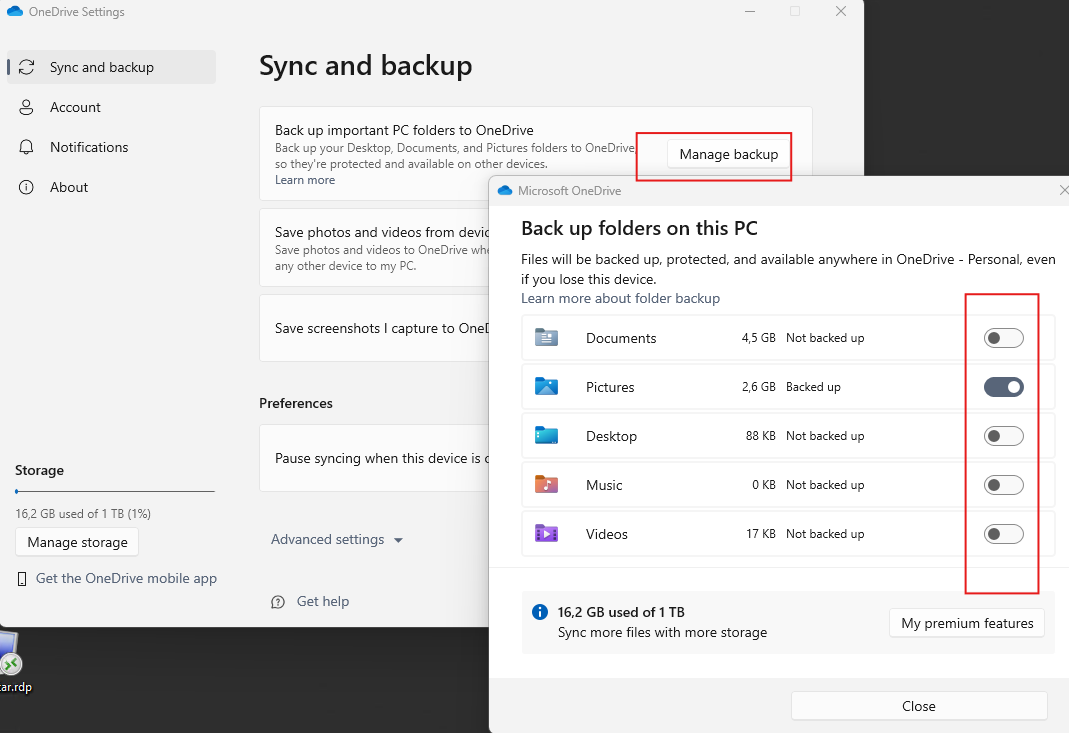Screen dimensions: 1069x733
Task: Click the Get help link
Action: pos(322,601)
